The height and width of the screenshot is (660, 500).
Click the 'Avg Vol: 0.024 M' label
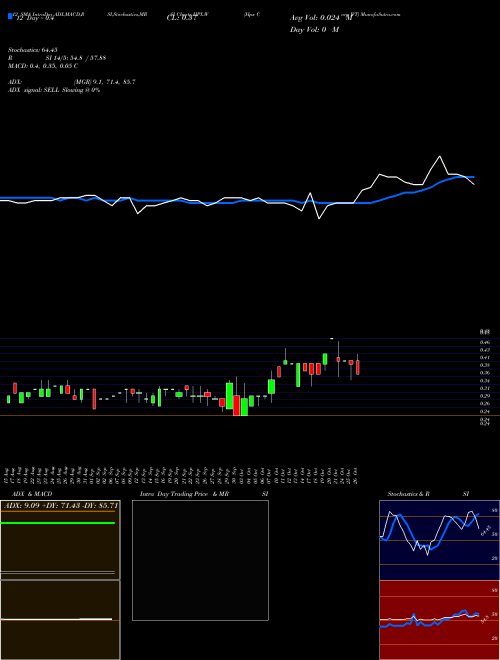tap(321, 18)
